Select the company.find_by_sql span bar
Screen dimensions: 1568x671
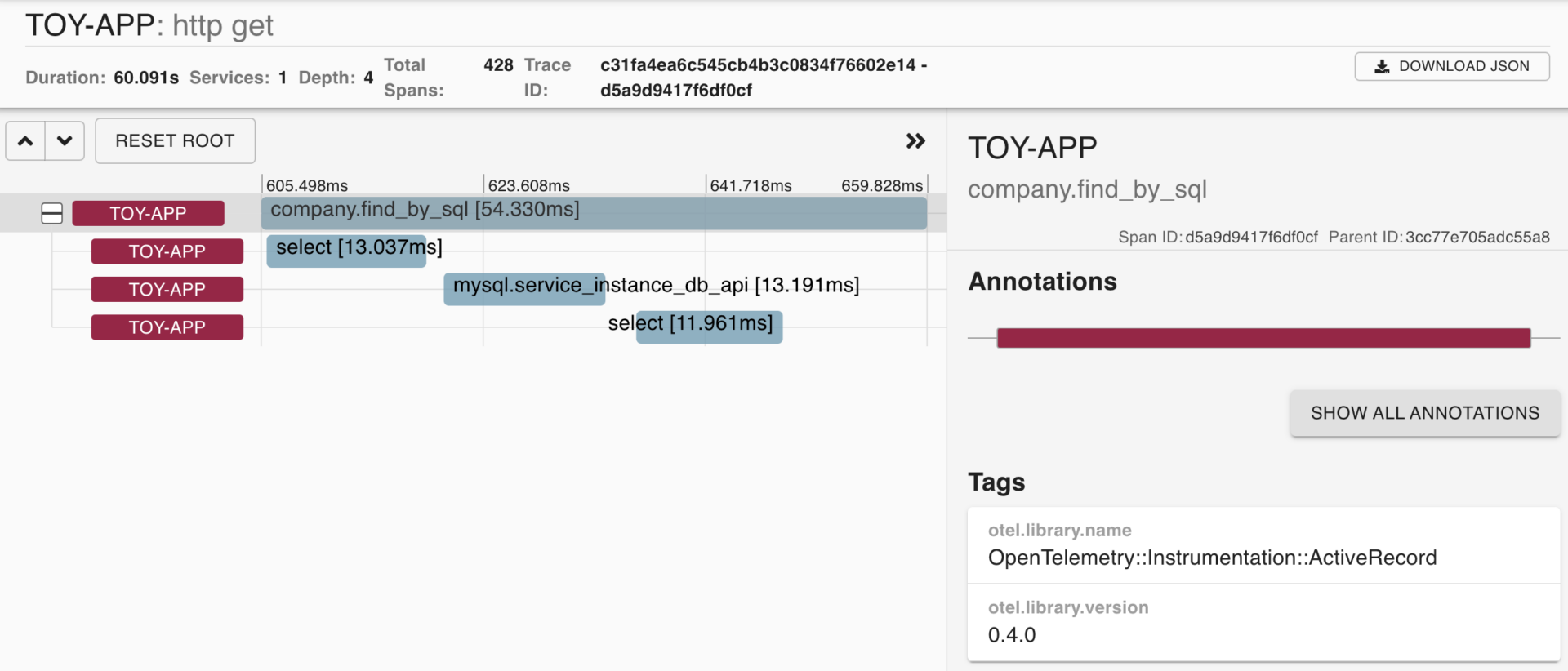pos(594,212)
